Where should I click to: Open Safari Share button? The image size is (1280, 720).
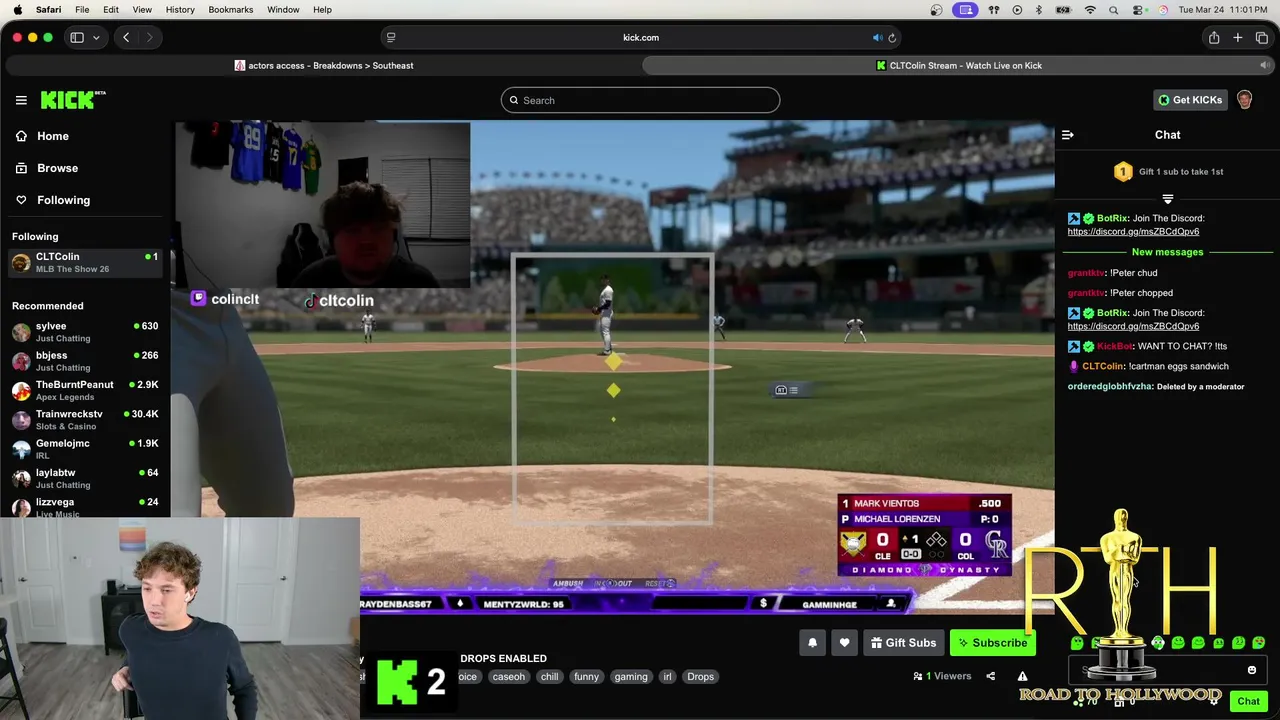(1214, 38)
